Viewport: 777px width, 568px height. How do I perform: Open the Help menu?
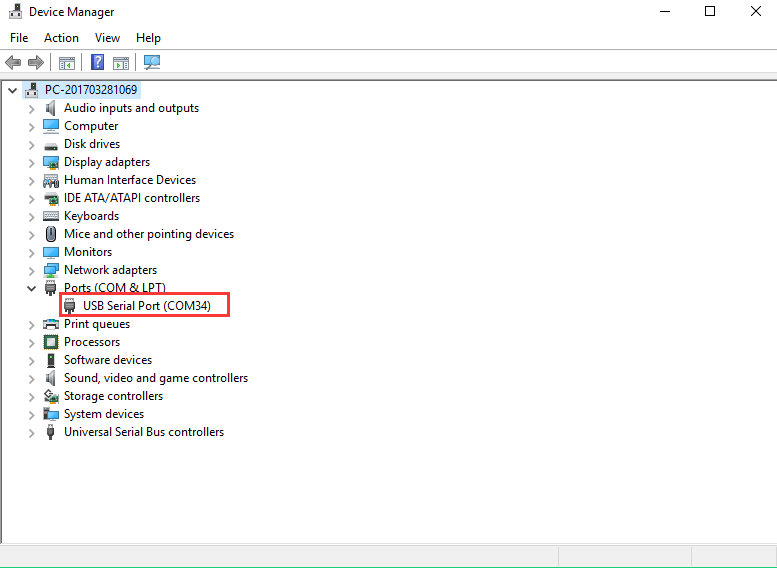coord(148,38)
